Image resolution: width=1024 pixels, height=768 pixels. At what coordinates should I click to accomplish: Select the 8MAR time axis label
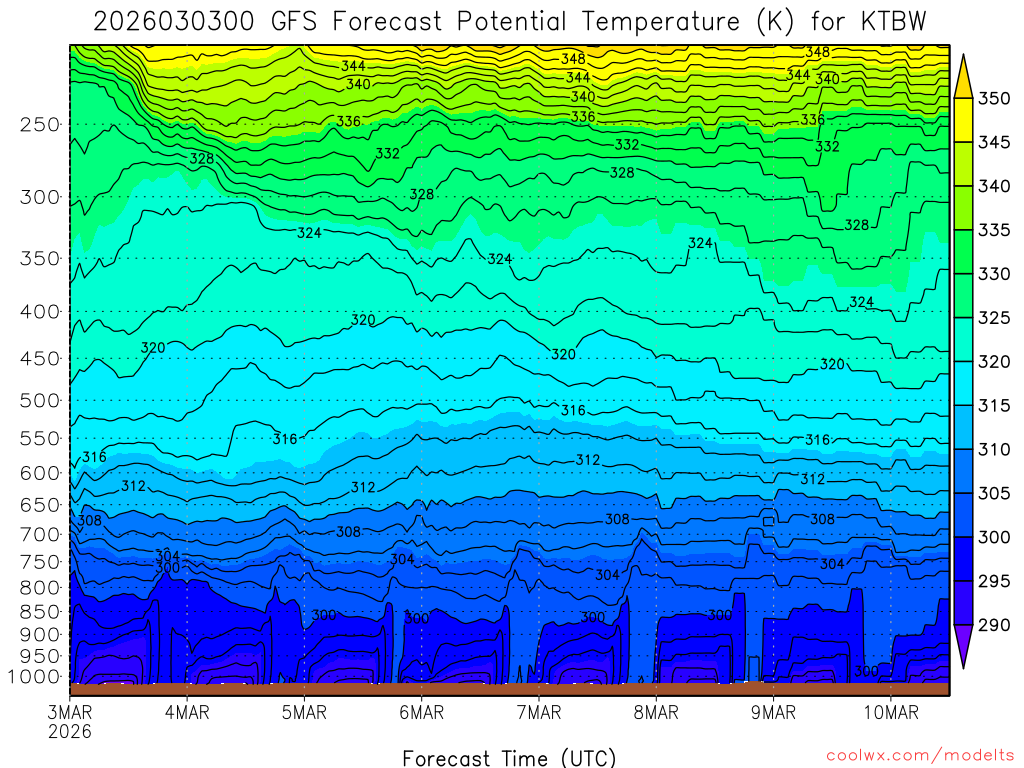point(656,712)
